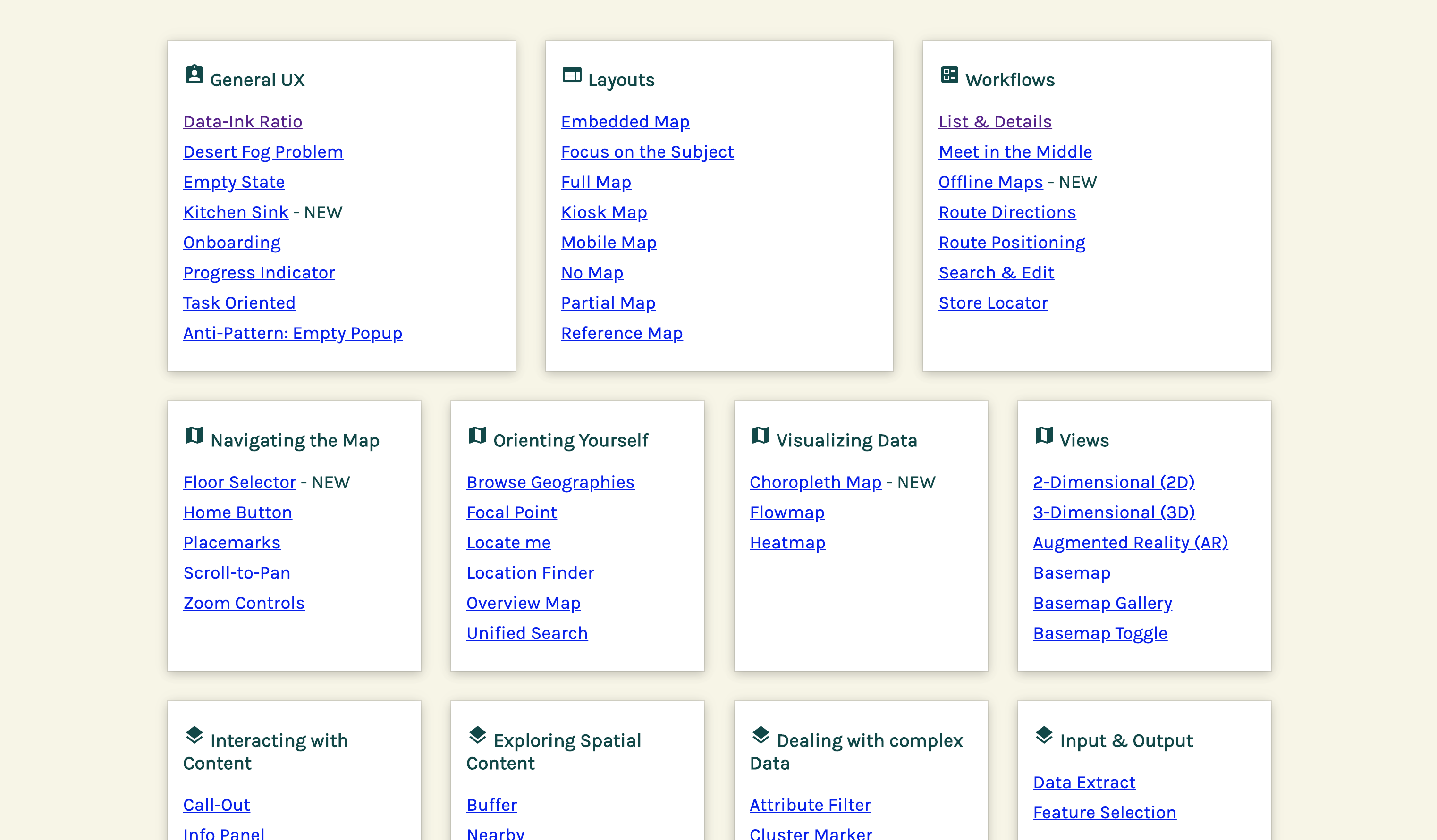Click the Workflows grid icon
The width and height of the screenshot is (1437, 840).
[x=949, y=75]
